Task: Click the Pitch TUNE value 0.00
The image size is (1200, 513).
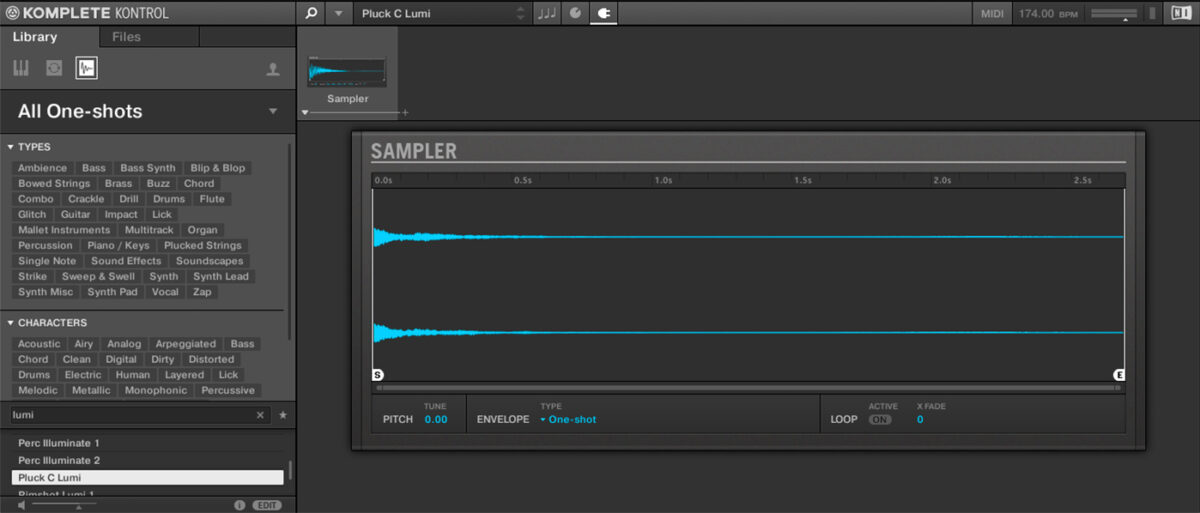Action: pos(436,419)
